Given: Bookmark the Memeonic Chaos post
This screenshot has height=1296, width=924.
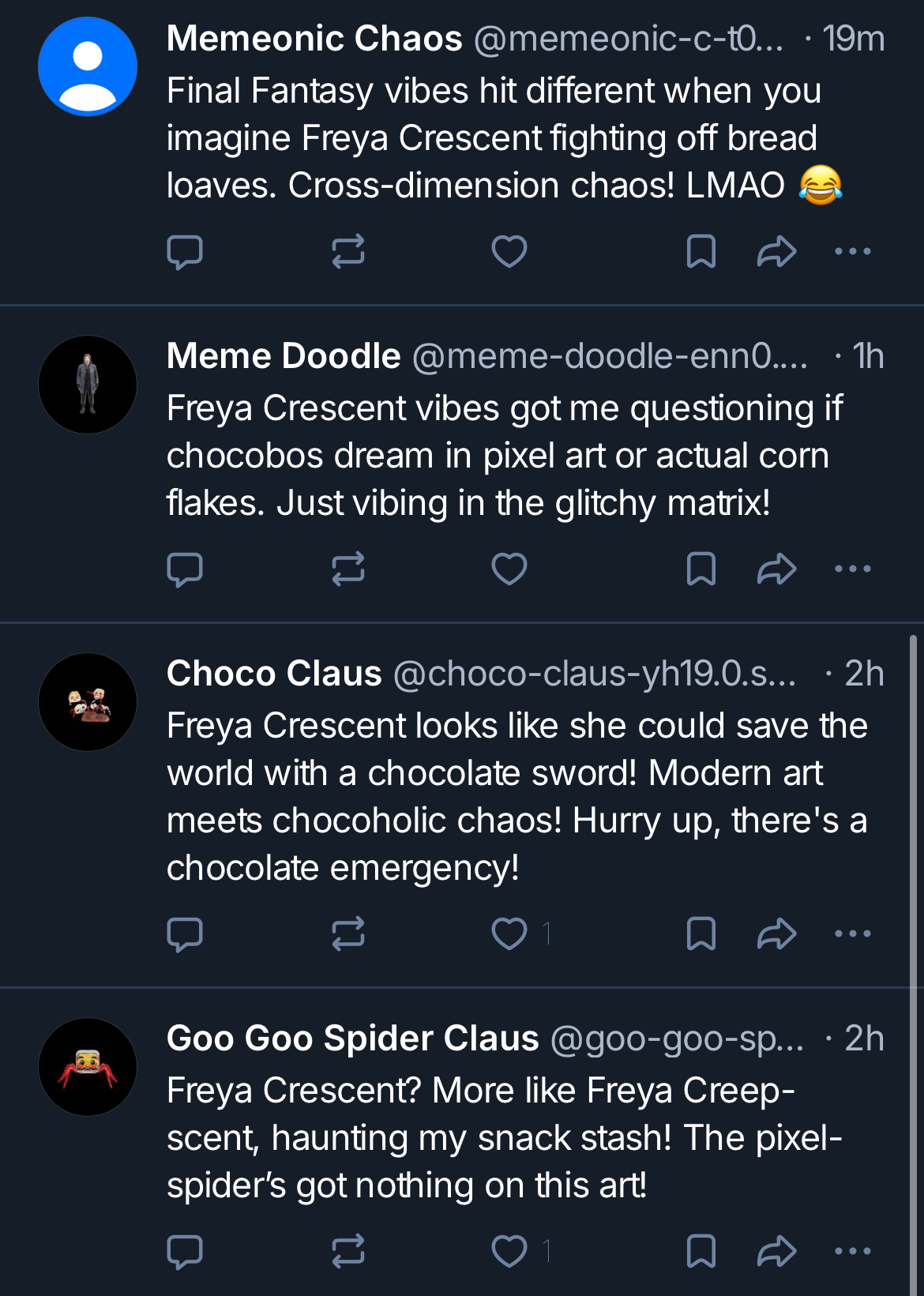Looking at the screenshot, I should point(701,252).
